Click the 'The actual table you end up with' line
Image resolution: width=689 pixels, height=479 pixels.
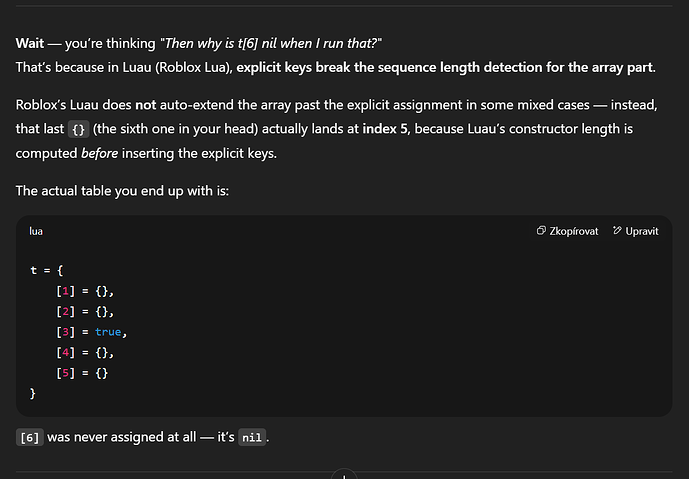pyautogui.click(x=122, y=189)
